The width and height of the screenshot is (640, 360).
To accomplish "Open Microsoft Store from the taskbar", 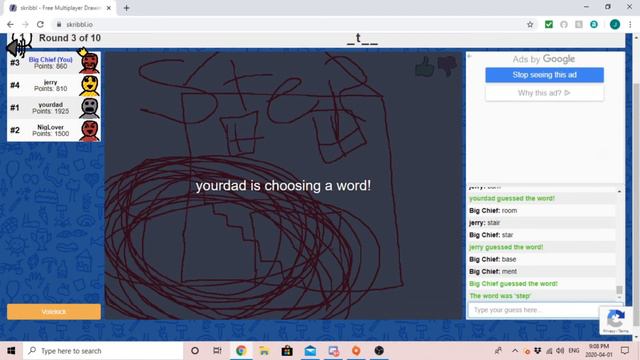I will 287,351.
